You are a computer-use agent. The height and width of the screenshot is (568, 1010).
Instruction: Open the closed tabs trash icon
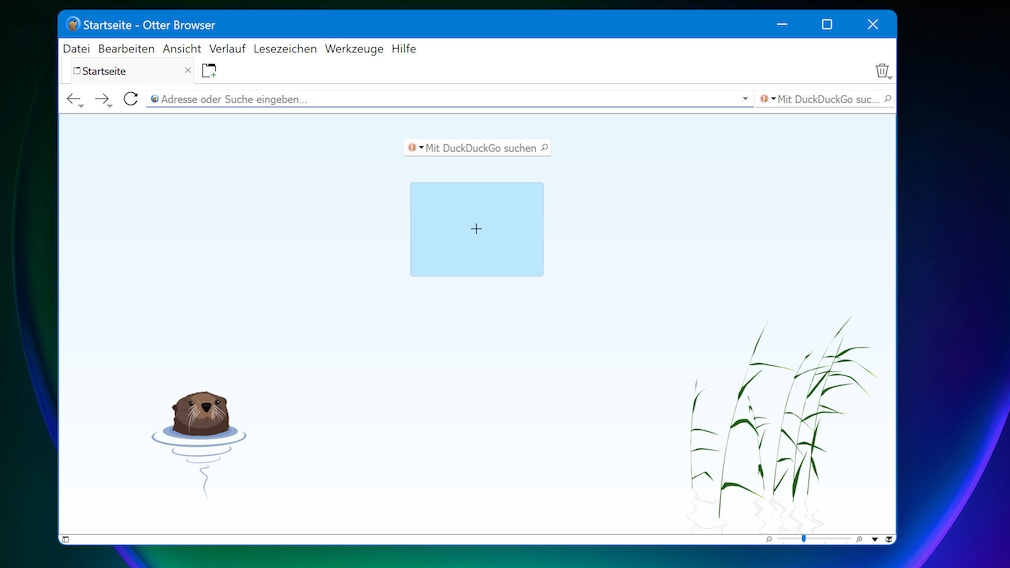click(x=882, y=70)
